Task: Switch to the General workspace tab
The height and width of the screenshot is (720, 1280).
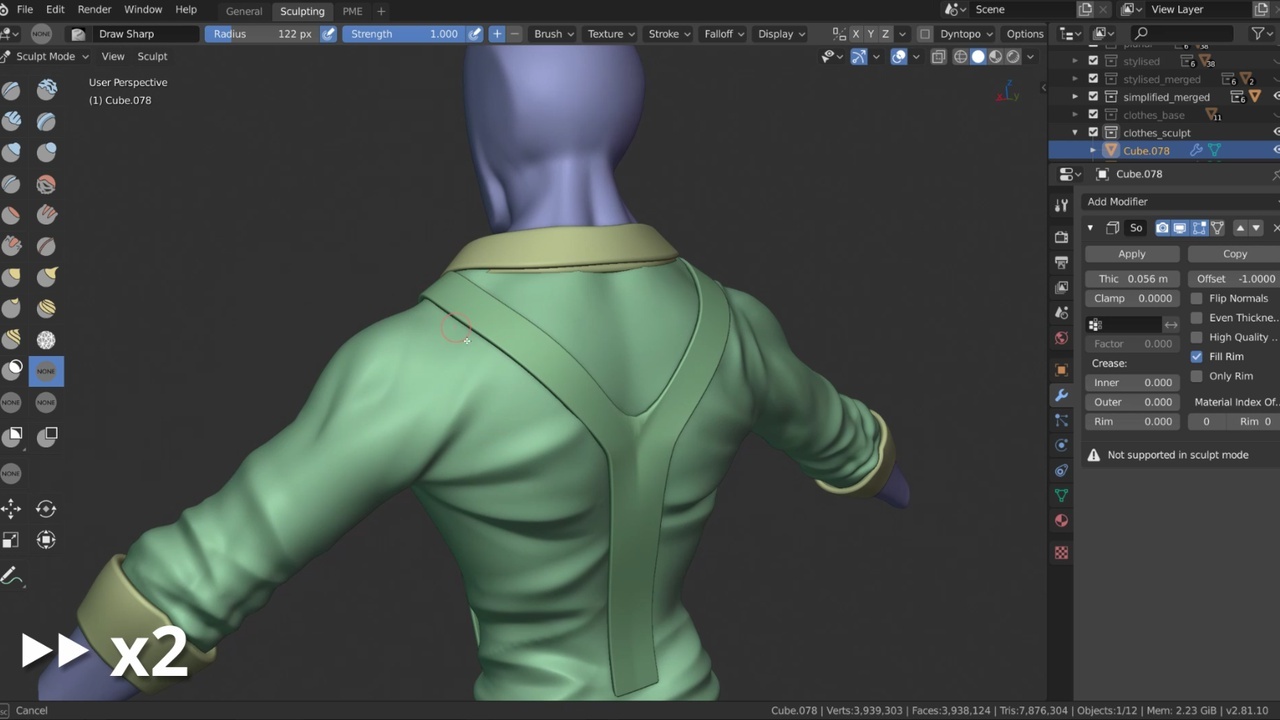Action: [x=244, y=11]
